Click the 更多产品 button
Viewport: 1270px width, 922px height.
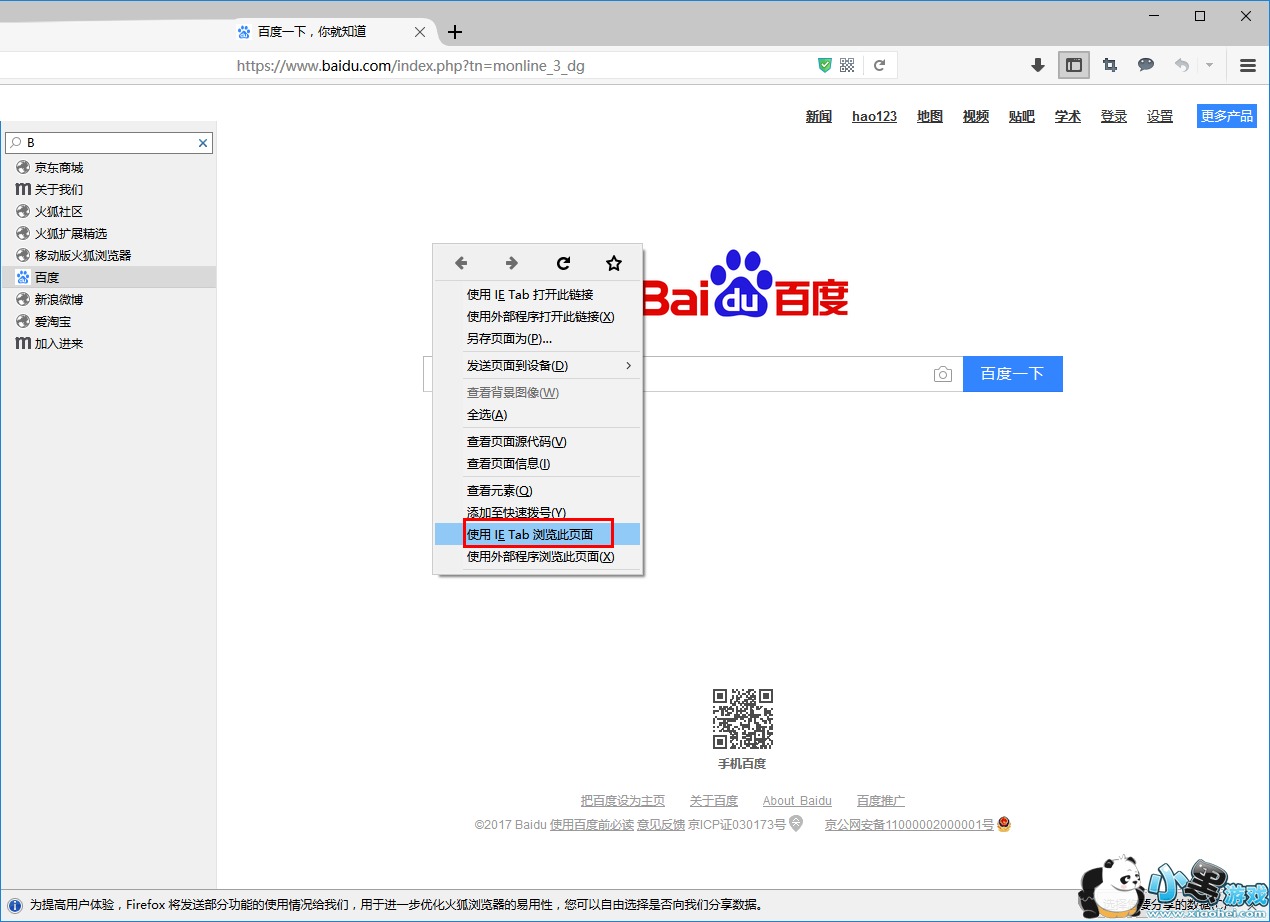tap(1227, 116)
